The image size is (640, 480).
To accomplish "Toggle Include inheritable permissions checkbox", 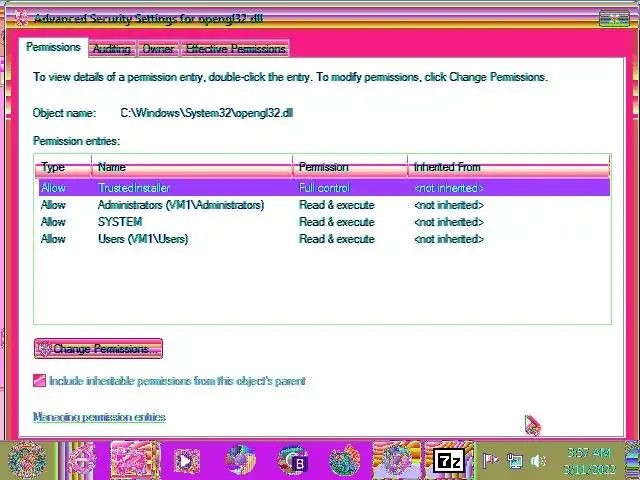I will pos(39,381).
